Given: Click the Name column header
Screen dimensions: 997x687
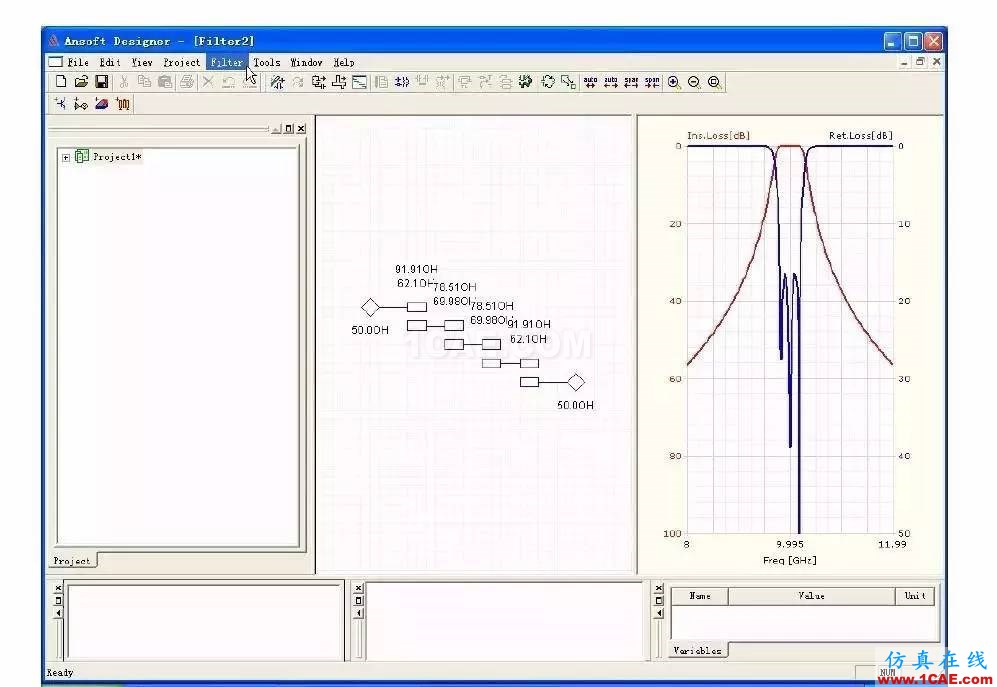Looking at the screenshot, I should [x=699, y=596].
